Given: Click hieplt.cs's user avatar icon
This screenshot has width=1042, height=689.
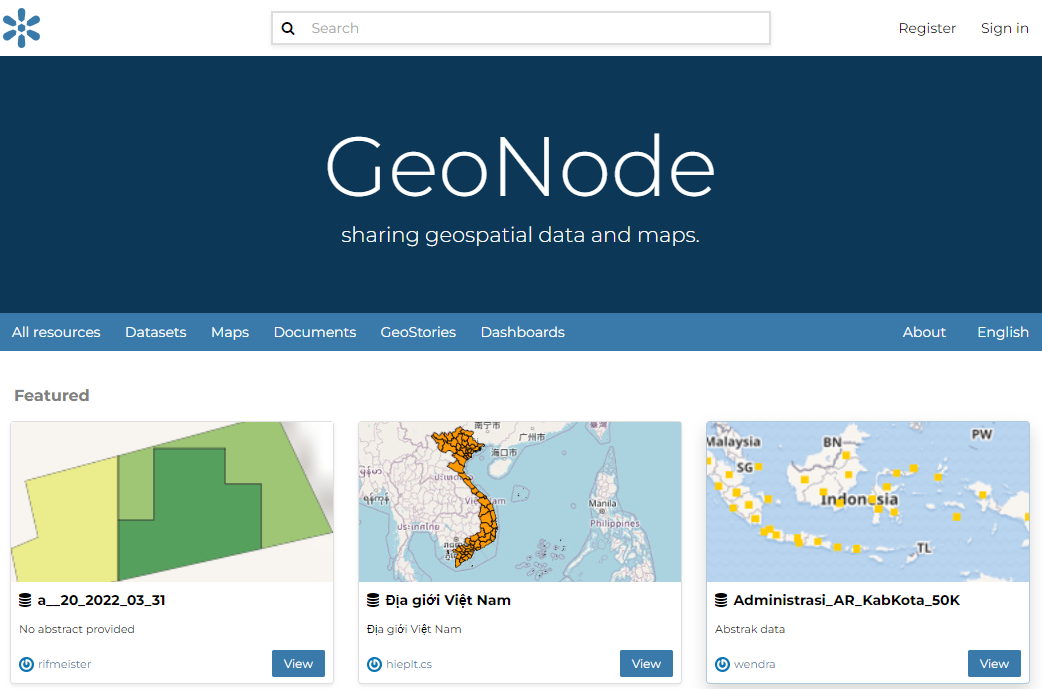Looking at the screenshot, I should click(374, 664).
